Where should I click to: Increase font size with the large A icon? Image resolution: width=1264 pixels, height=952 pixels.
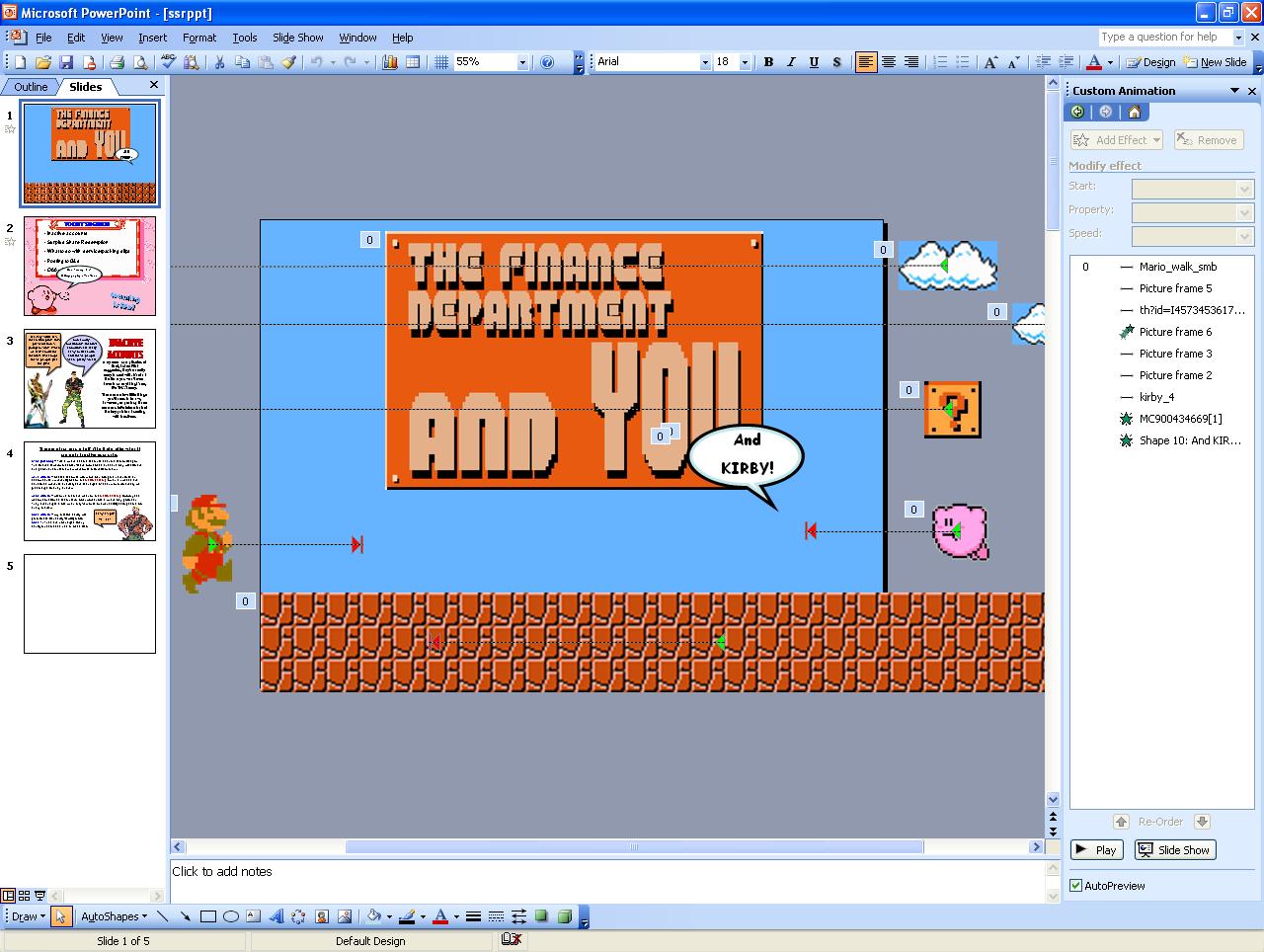[990, 62]
